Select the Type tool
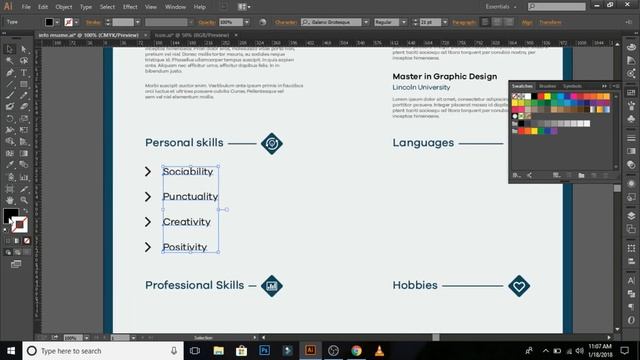 [24, 73]
